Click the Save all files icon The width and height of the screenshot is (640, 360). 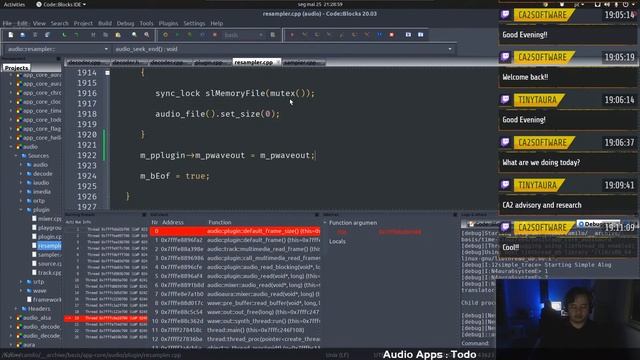[47, 35]
